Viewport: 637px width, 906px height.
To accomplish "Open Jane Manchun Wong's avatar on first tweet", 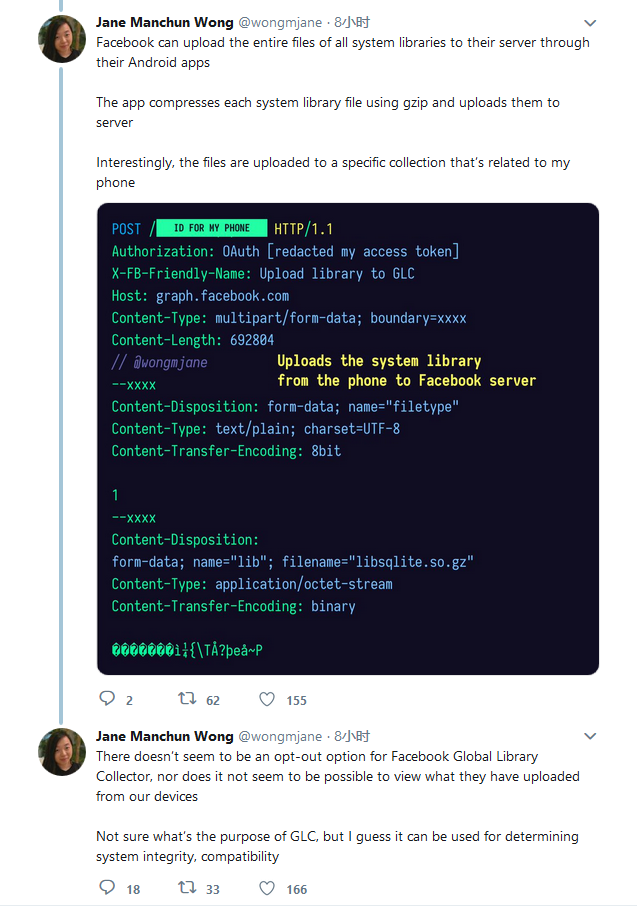I will [62, 39].
